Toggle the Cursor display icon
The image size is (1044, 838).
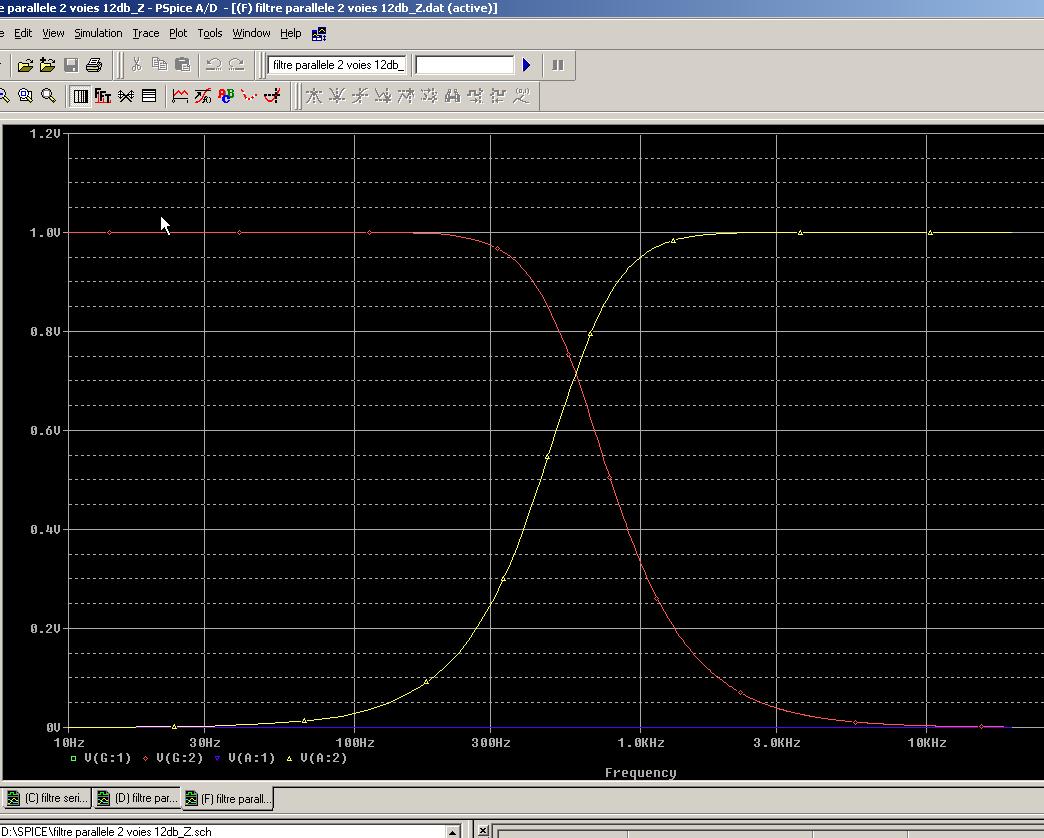(x=272, y=96)
